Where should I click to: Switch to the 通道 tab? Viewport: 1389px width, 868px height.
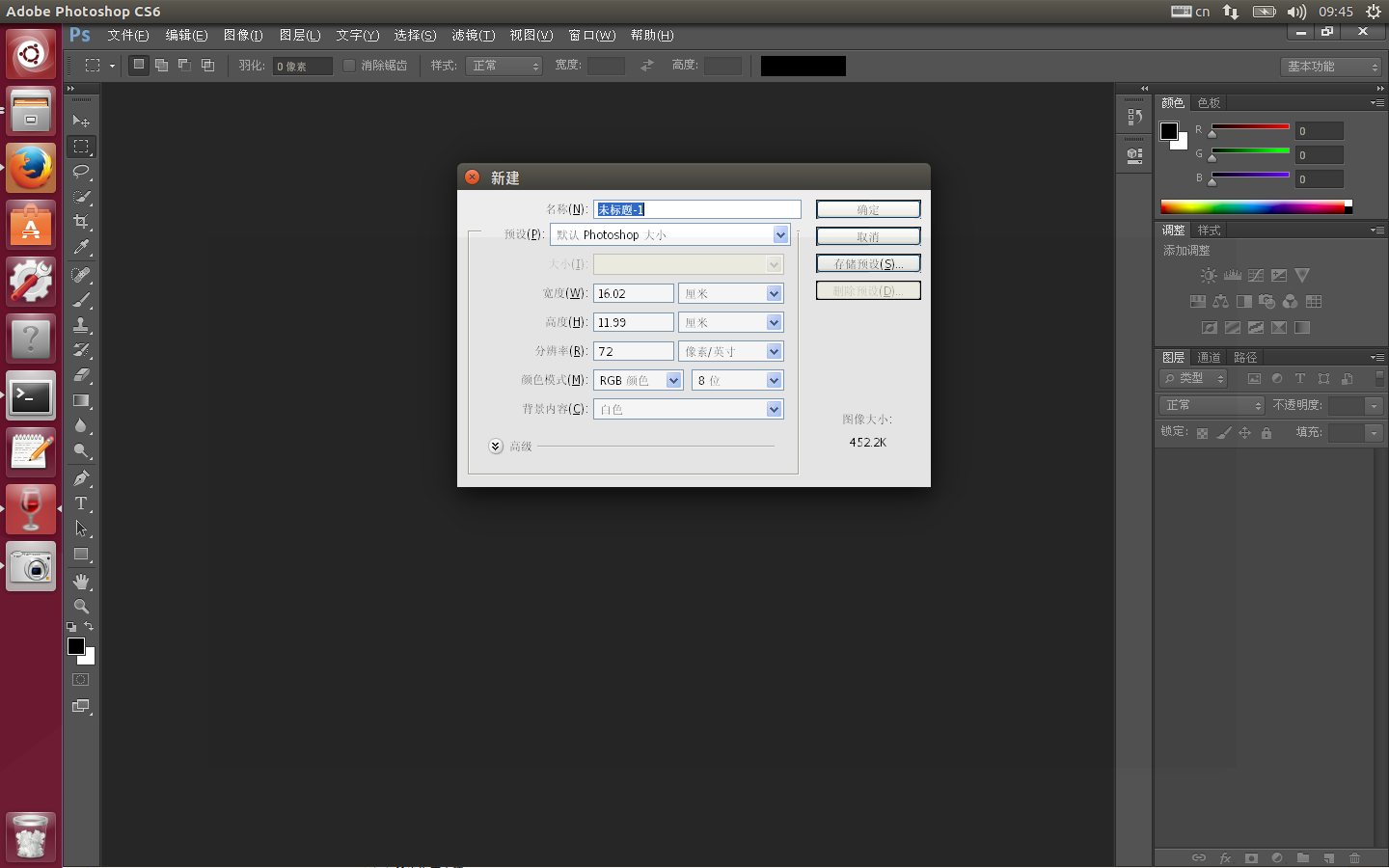coord(1209,357)
